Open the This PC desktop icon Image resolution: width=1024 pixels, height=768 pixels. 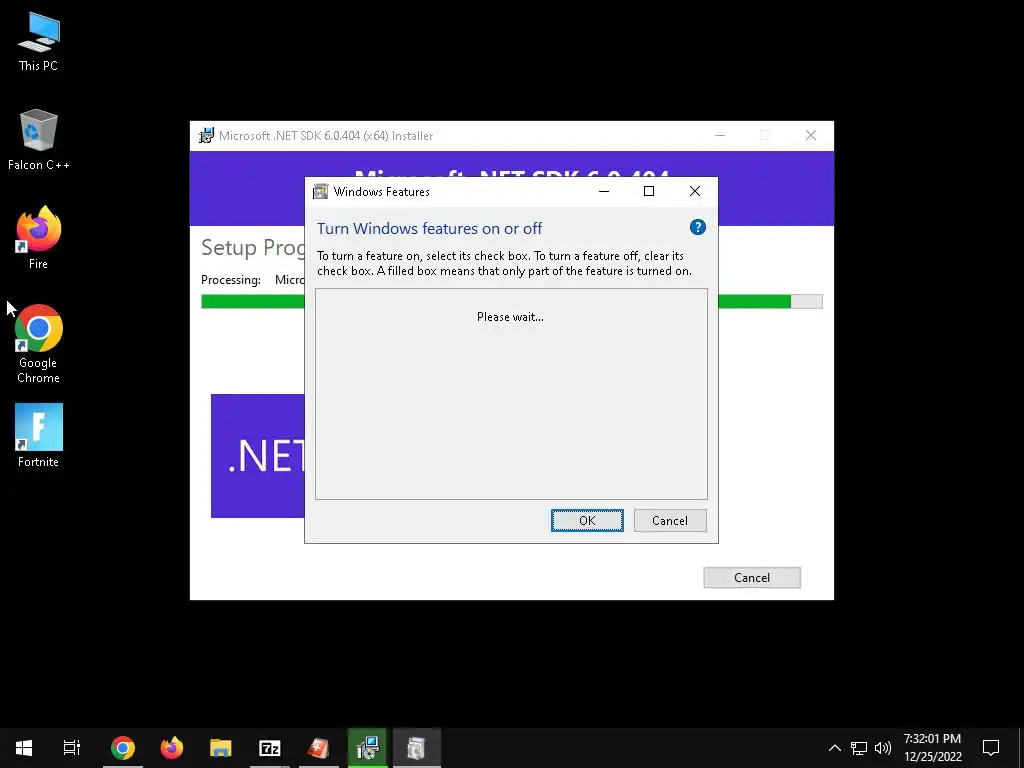38,42
